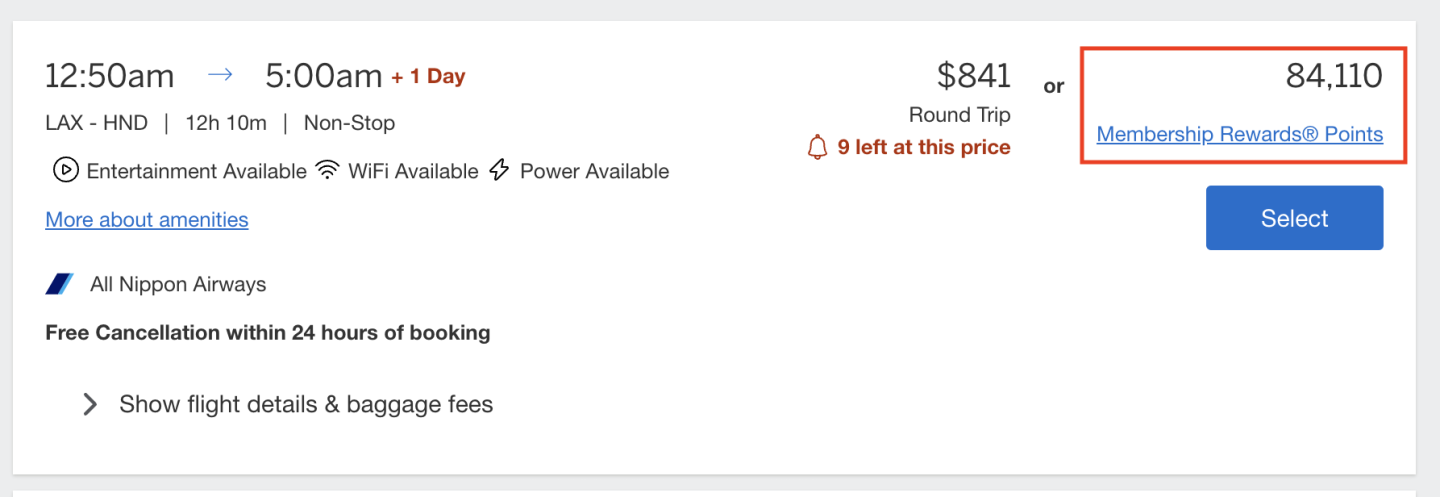This screenshot has width=1440, height=497.
Task: Click the 5:00am arrival time
Action: coord(323,75)
